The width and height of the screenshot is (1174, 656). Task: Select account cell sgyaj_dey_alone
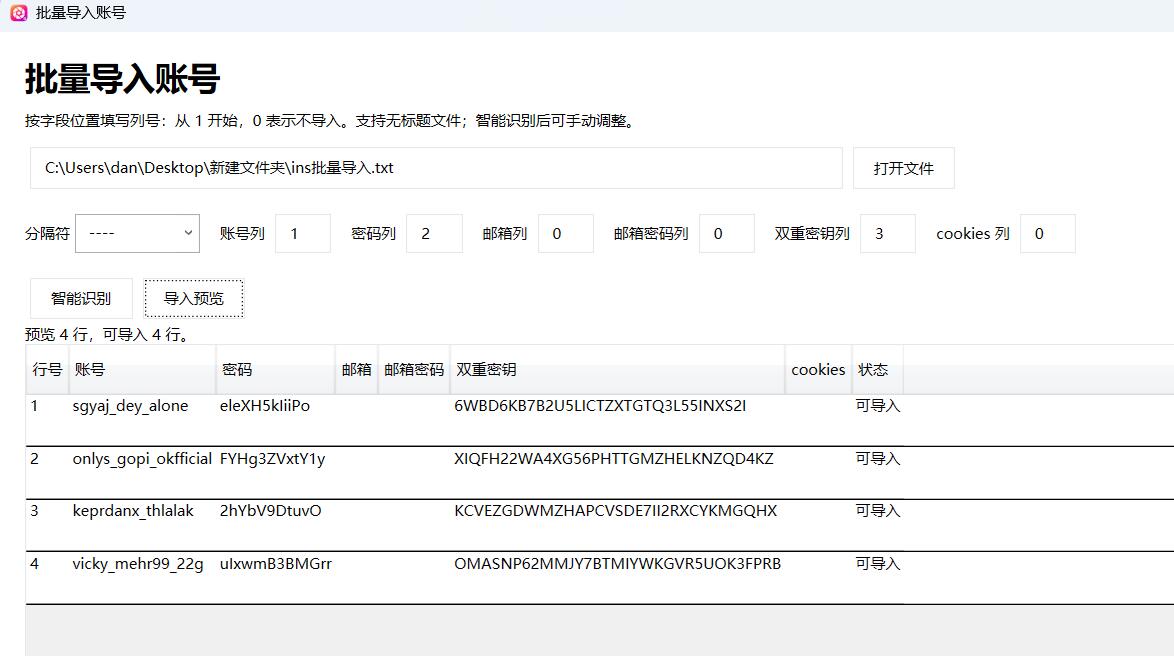[130, 406]
